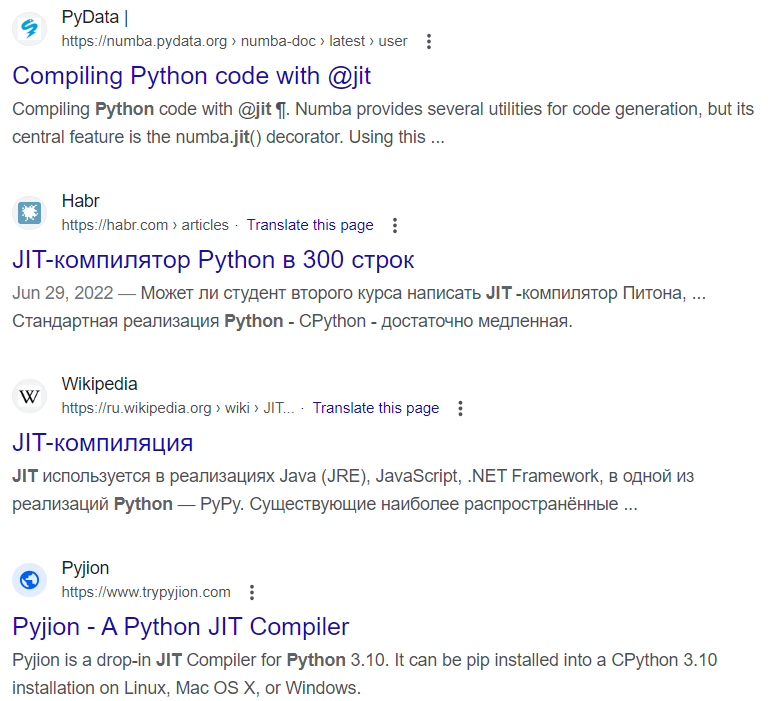
Task: Click Translate this page for Habr result
Action: point(310,225)
